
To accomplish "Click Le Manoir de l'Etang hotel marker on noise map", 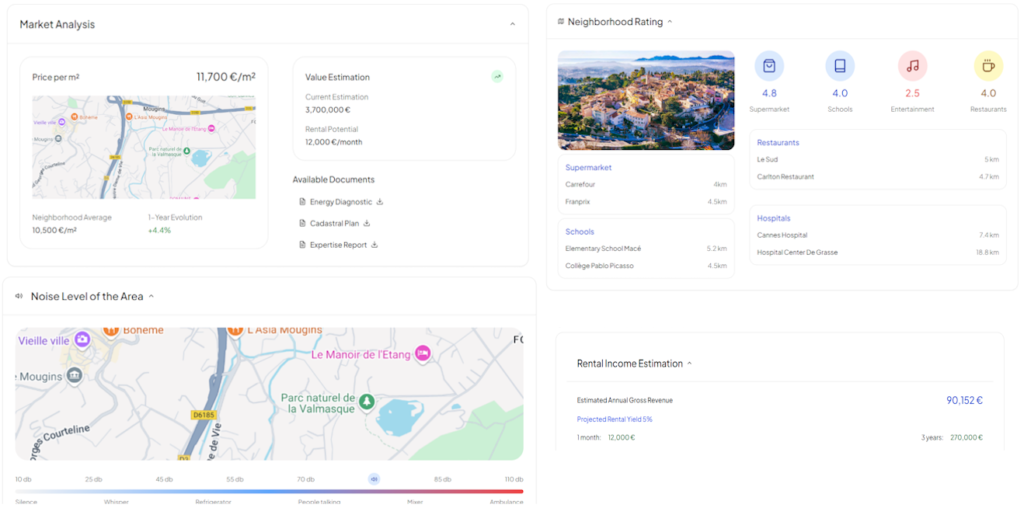I will (x=423, y=354).
